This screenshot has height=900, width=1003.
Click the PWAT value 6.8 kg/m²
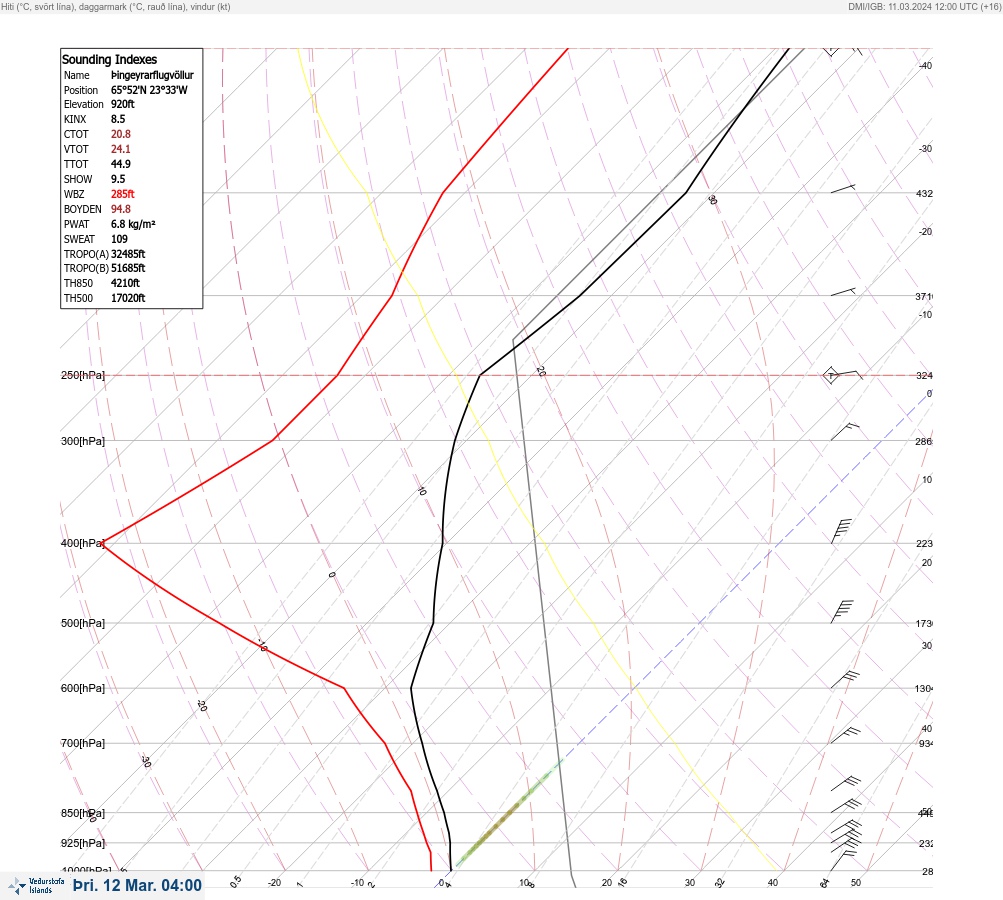[133, 224]
